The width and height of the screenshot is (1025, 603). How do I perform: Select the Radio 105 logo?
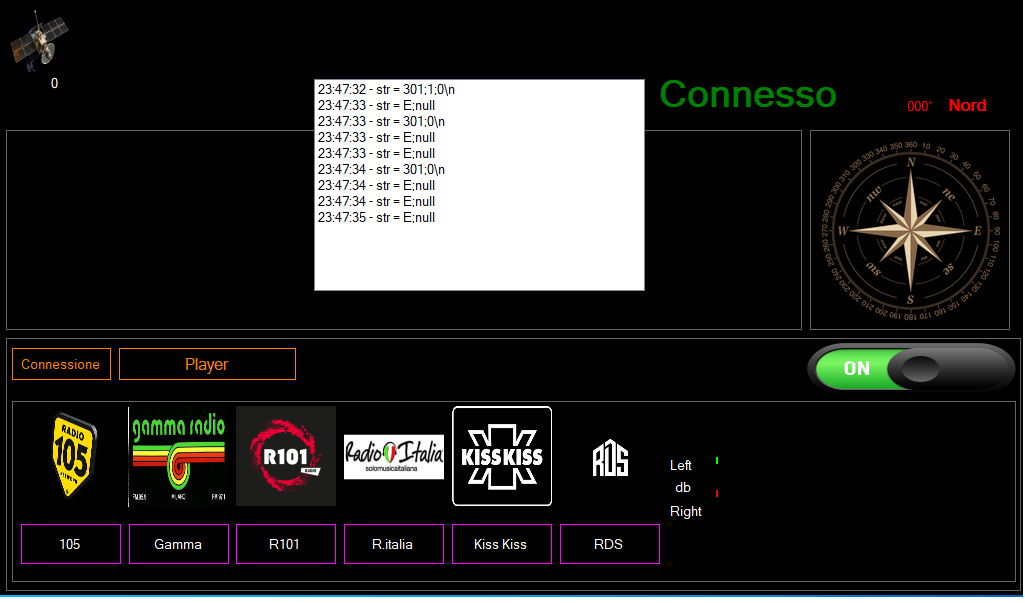click(x=73, y=455)
